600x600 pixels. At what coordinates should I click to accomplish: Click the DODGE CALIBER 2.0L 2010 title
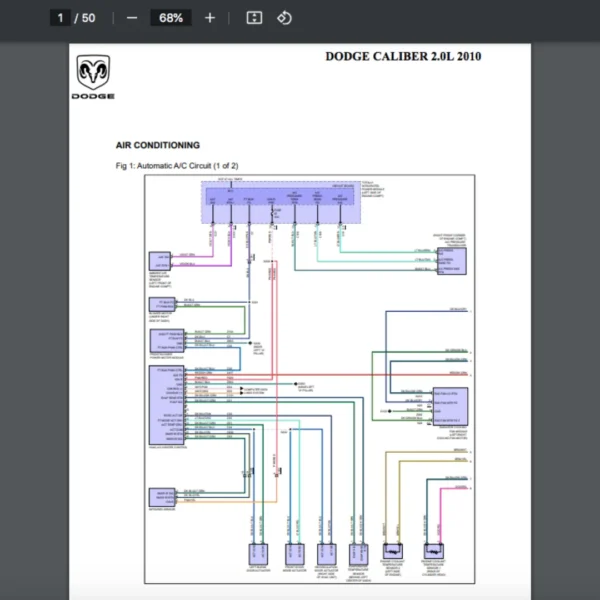403,56
